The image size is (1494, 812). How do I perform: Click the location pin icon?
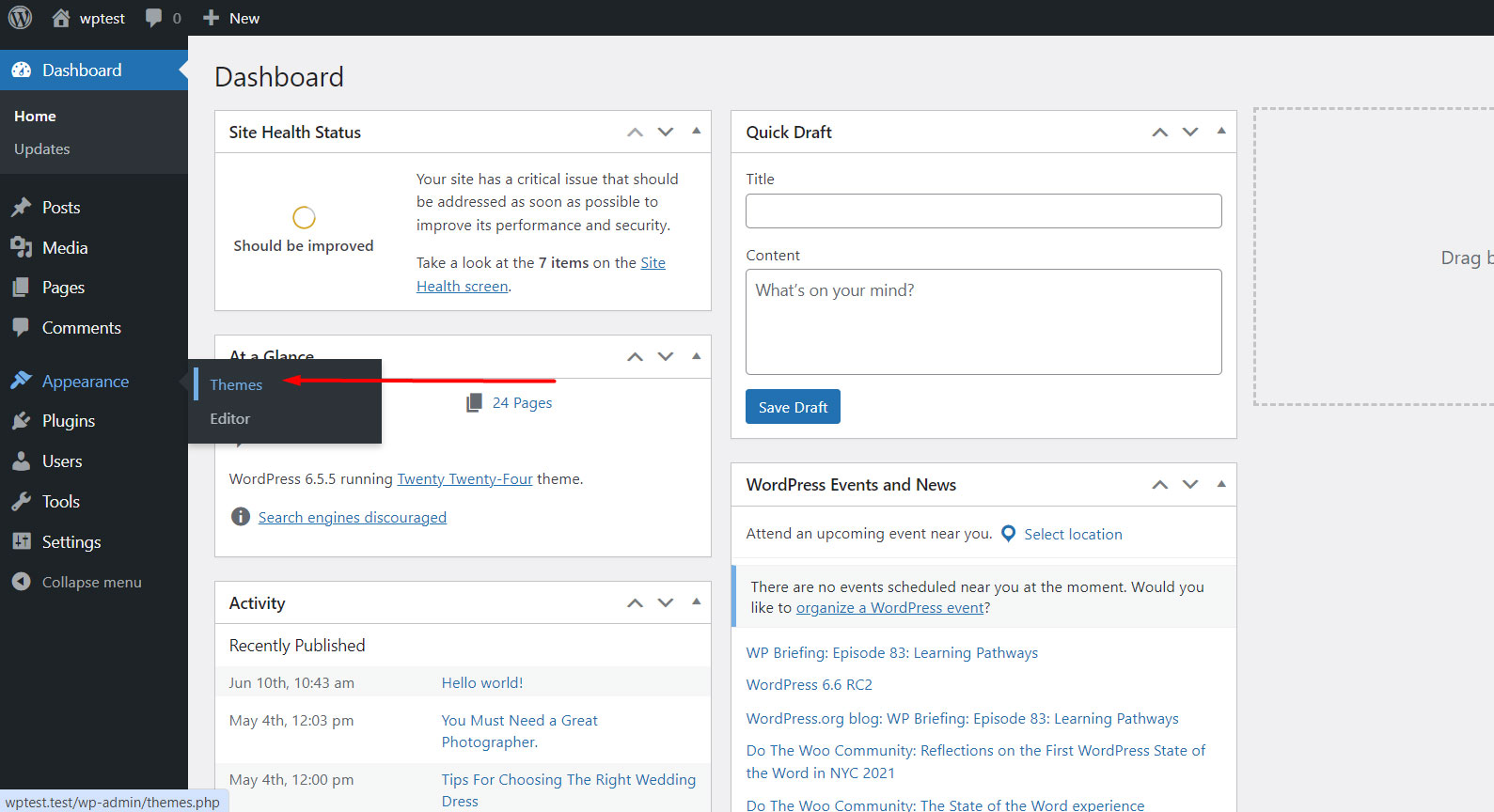(1008, 534)
